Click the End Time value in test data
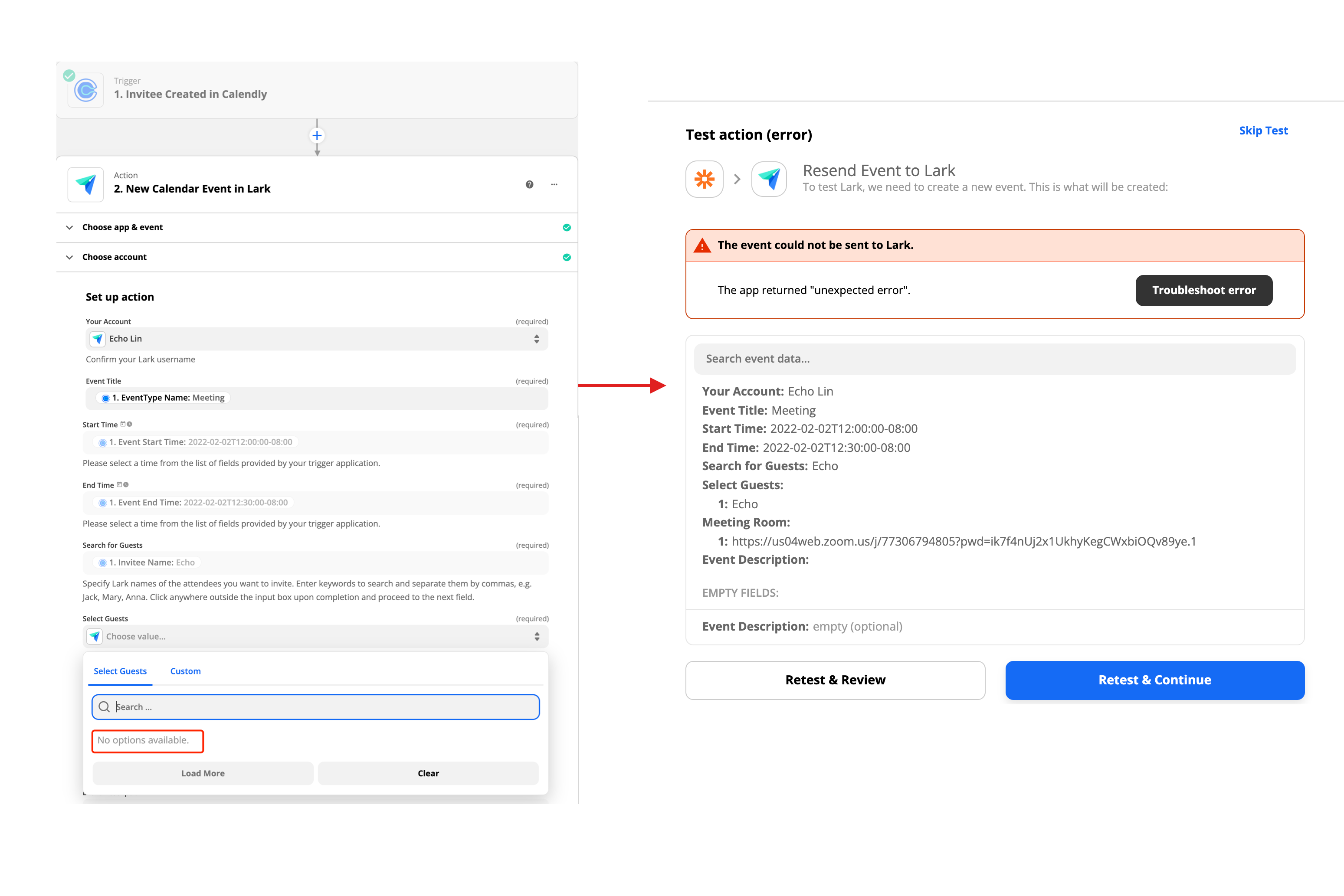 pos(836,448)
